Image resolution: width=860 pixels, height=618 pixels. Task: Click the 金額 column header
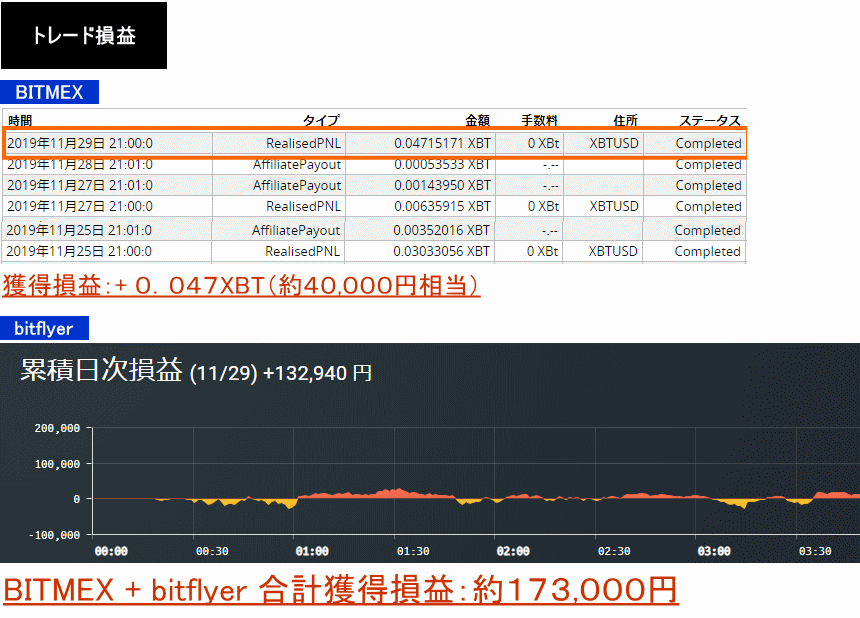pyautogui.click(x=477, y=120)
